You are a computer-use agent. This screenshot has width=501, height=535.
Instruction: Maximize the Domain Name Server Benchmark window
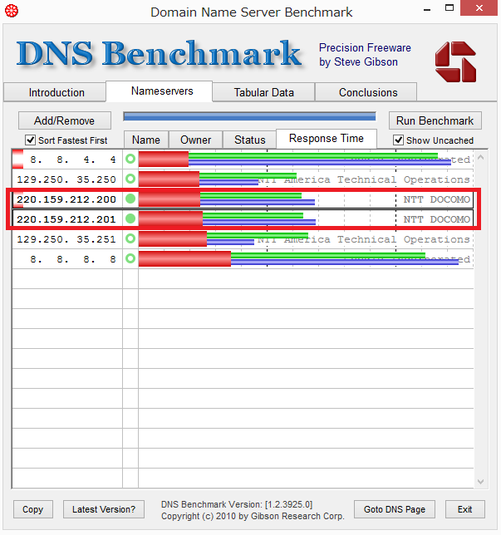click(x=449, y=8)
